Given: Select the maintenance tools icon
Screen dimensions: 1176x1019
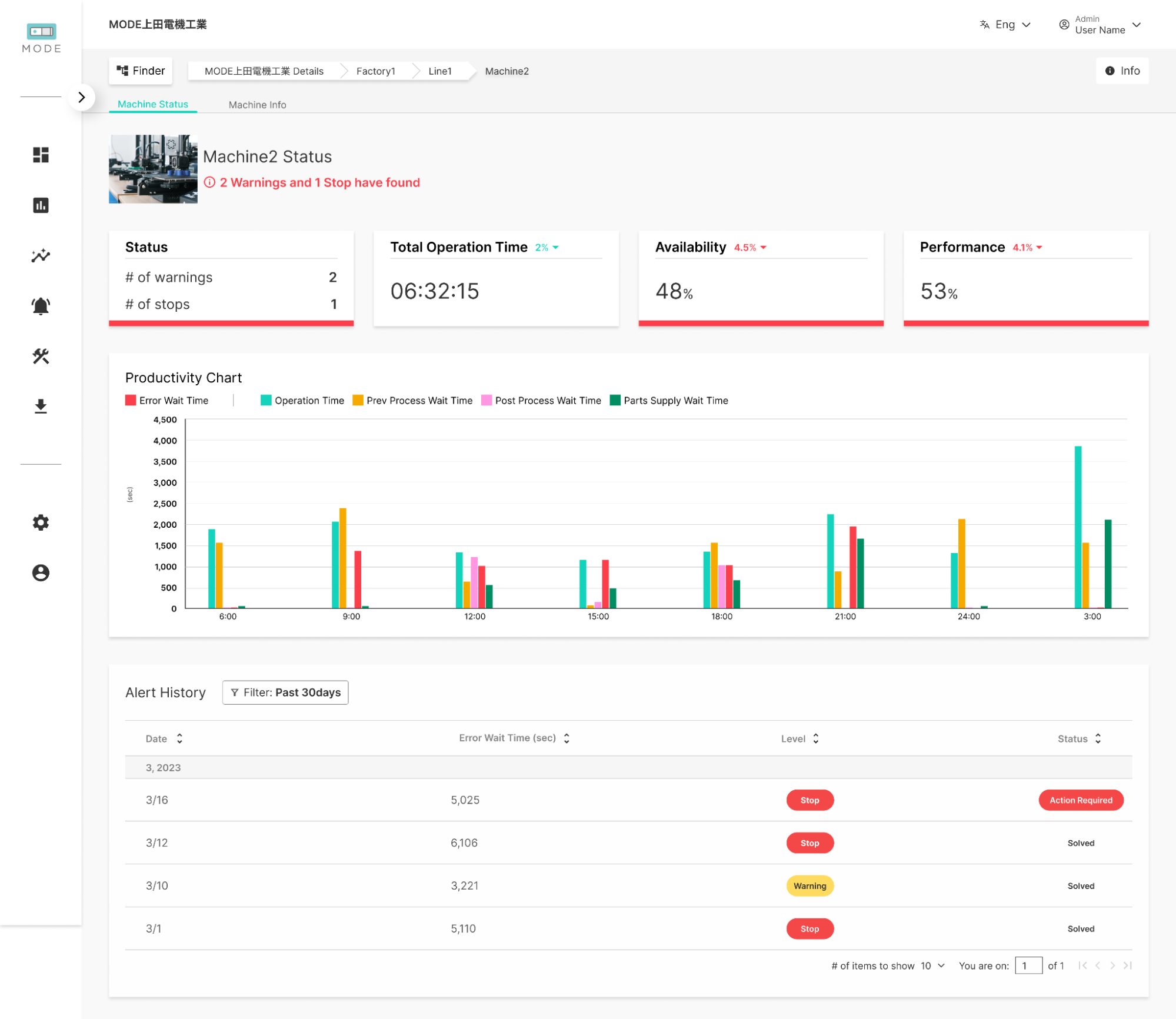Looking at the screenshot, I should (x=41, y=356).
